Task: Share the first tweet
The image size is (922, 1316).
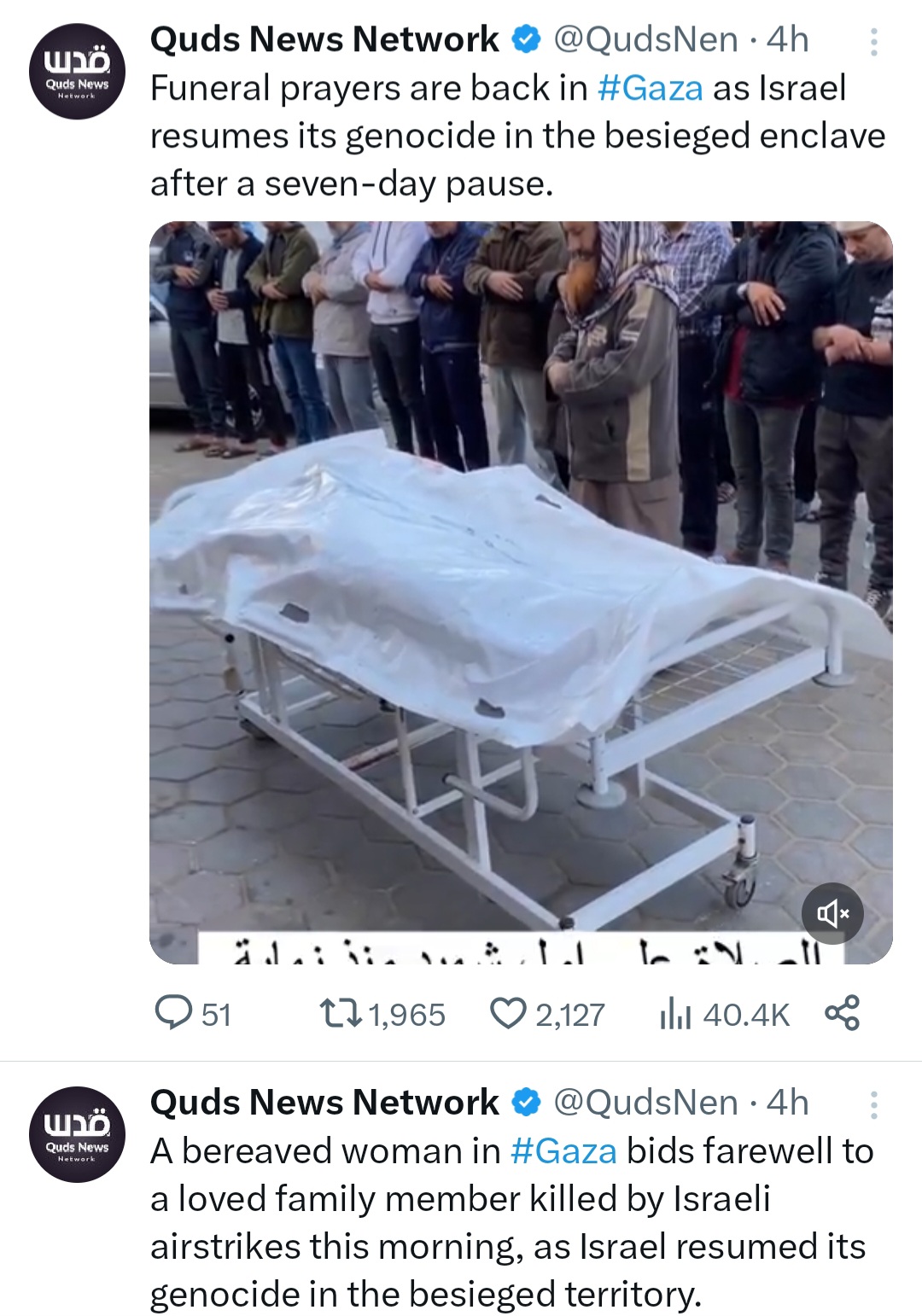Action: [843, 1013]
